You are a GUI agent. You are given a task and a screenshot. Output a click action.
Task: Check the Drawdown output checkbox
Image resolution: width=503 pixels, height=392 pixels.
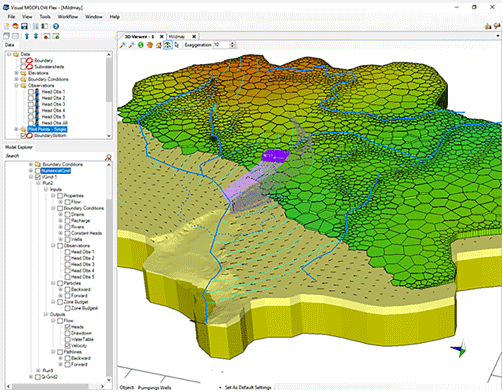68,334
